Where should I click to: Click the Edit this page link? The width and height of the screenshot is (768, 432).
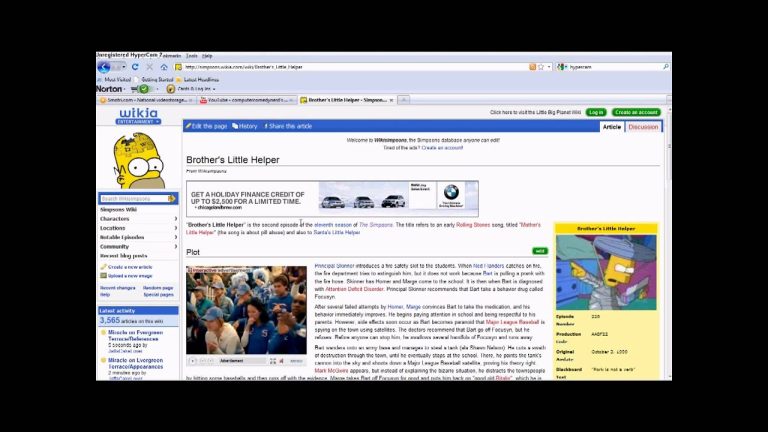point(207,126)
